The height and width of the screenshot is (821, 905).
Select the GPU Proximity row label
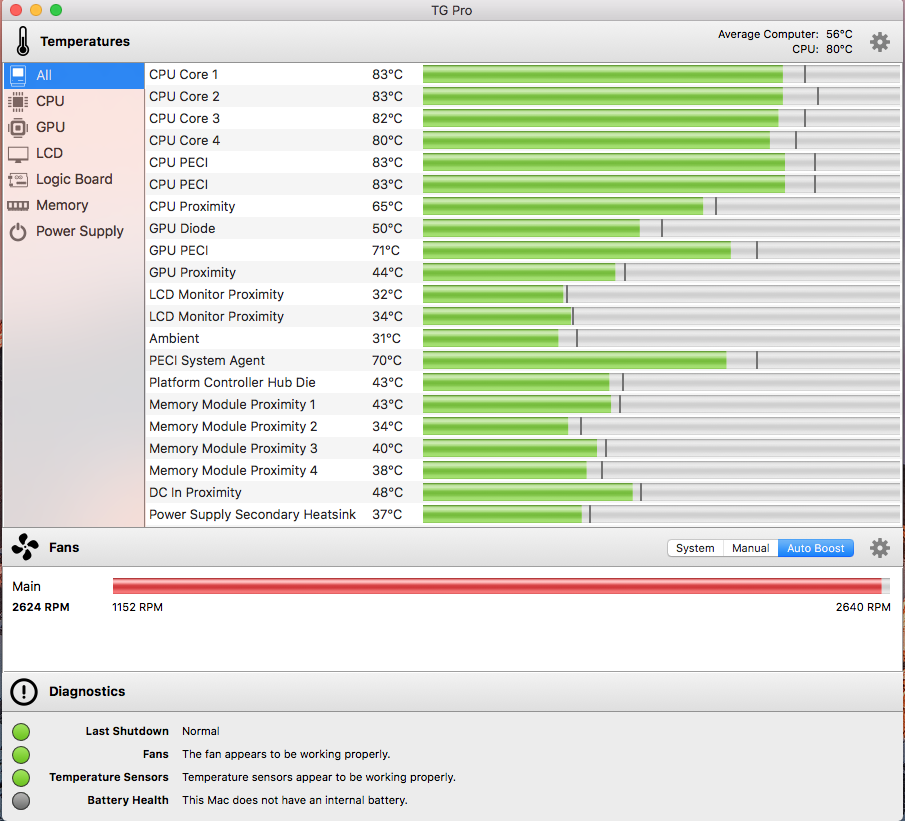192,273
